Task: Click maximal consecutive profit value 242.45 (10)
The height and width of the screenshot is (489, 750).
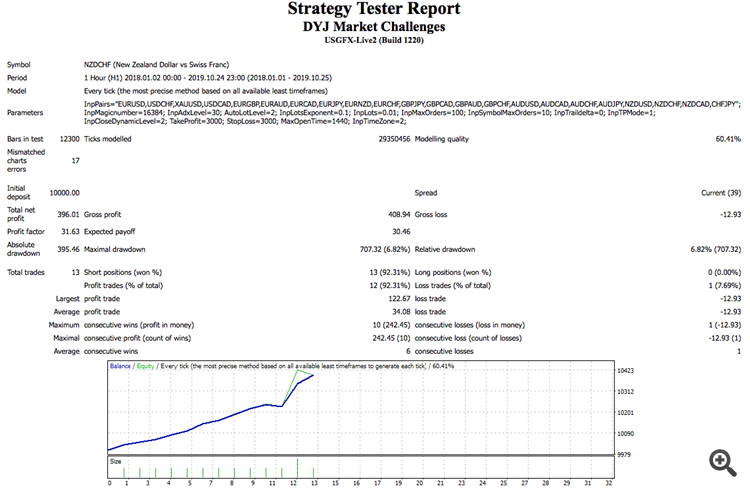Action: (391, 338)
